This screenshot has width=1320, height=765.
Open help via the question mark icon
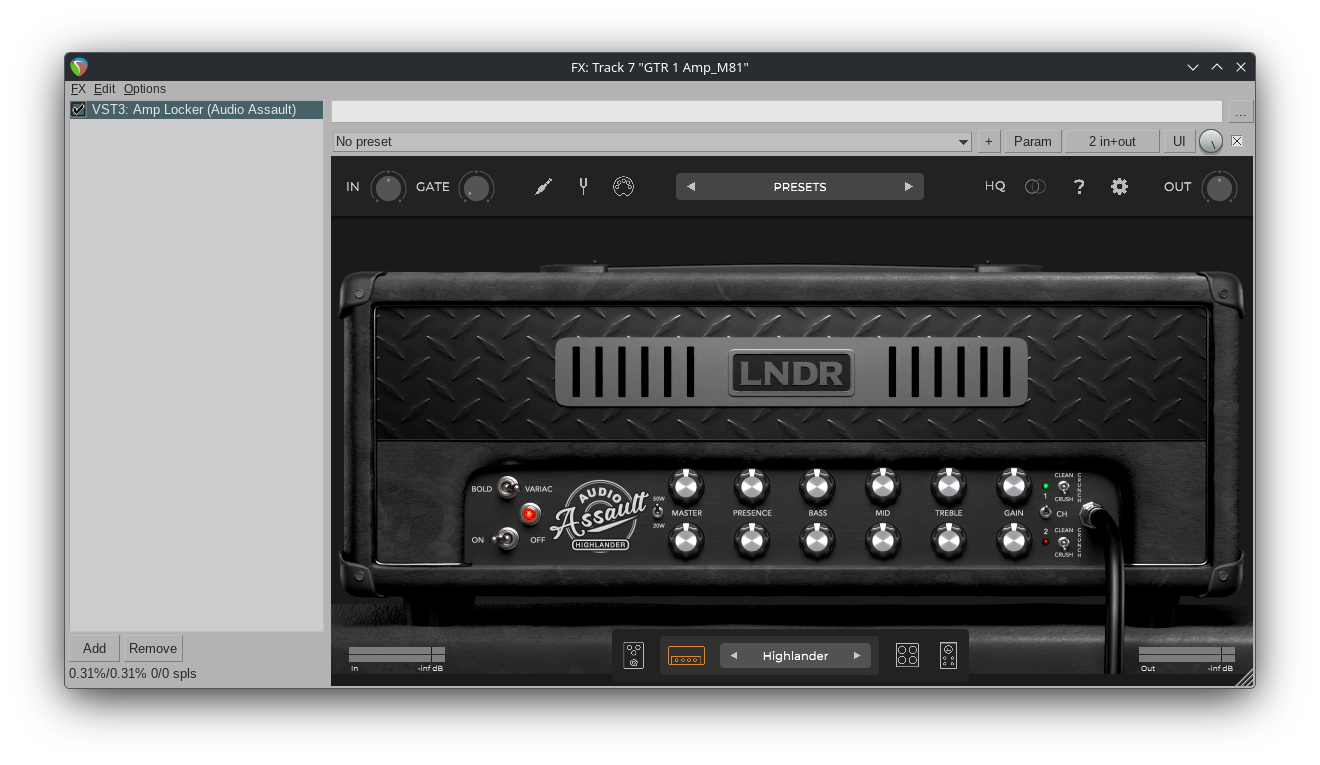pos(1079,187)
